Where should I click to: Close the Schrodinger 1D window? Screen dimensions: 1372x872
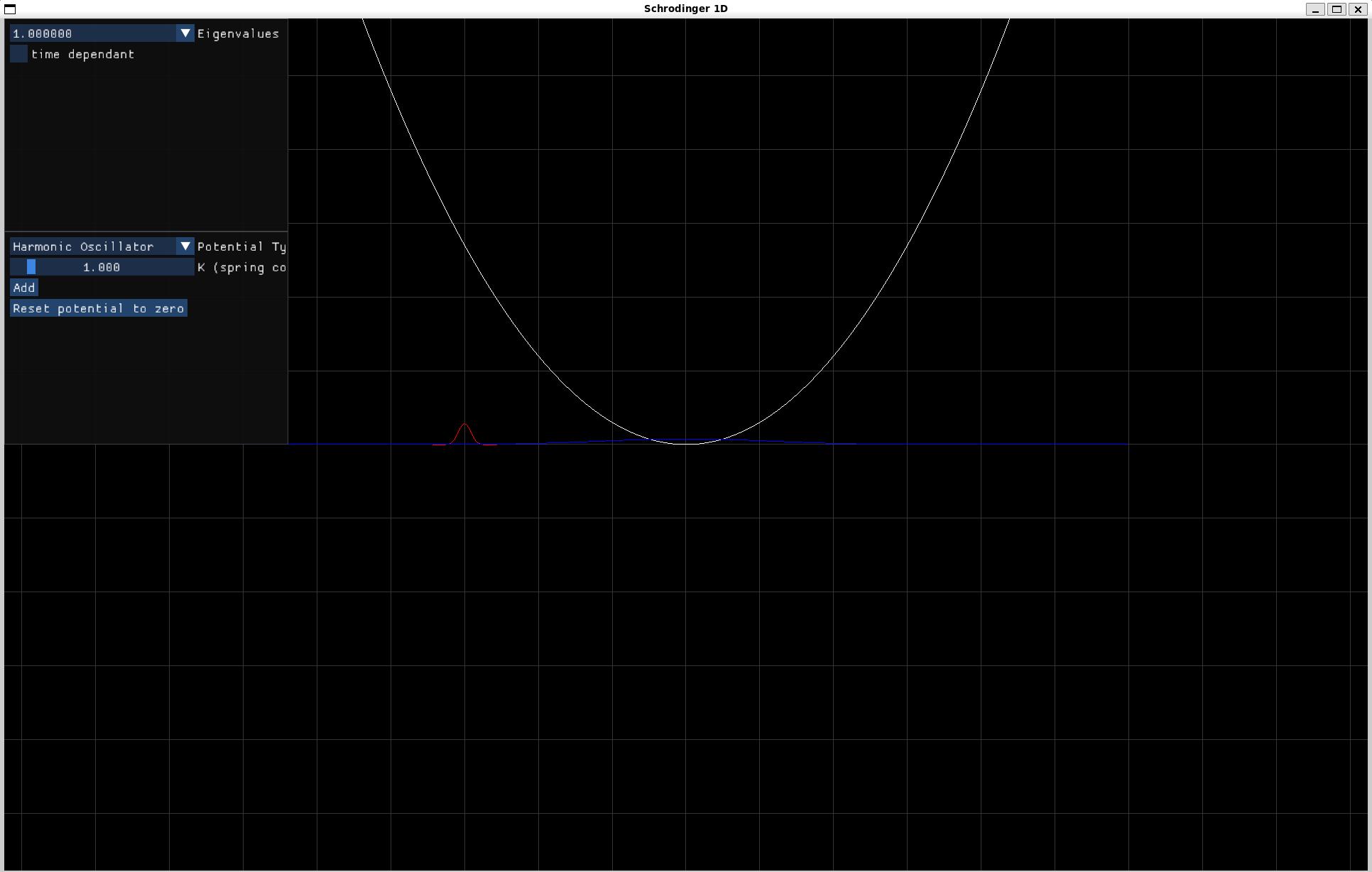pos(1358,9)
